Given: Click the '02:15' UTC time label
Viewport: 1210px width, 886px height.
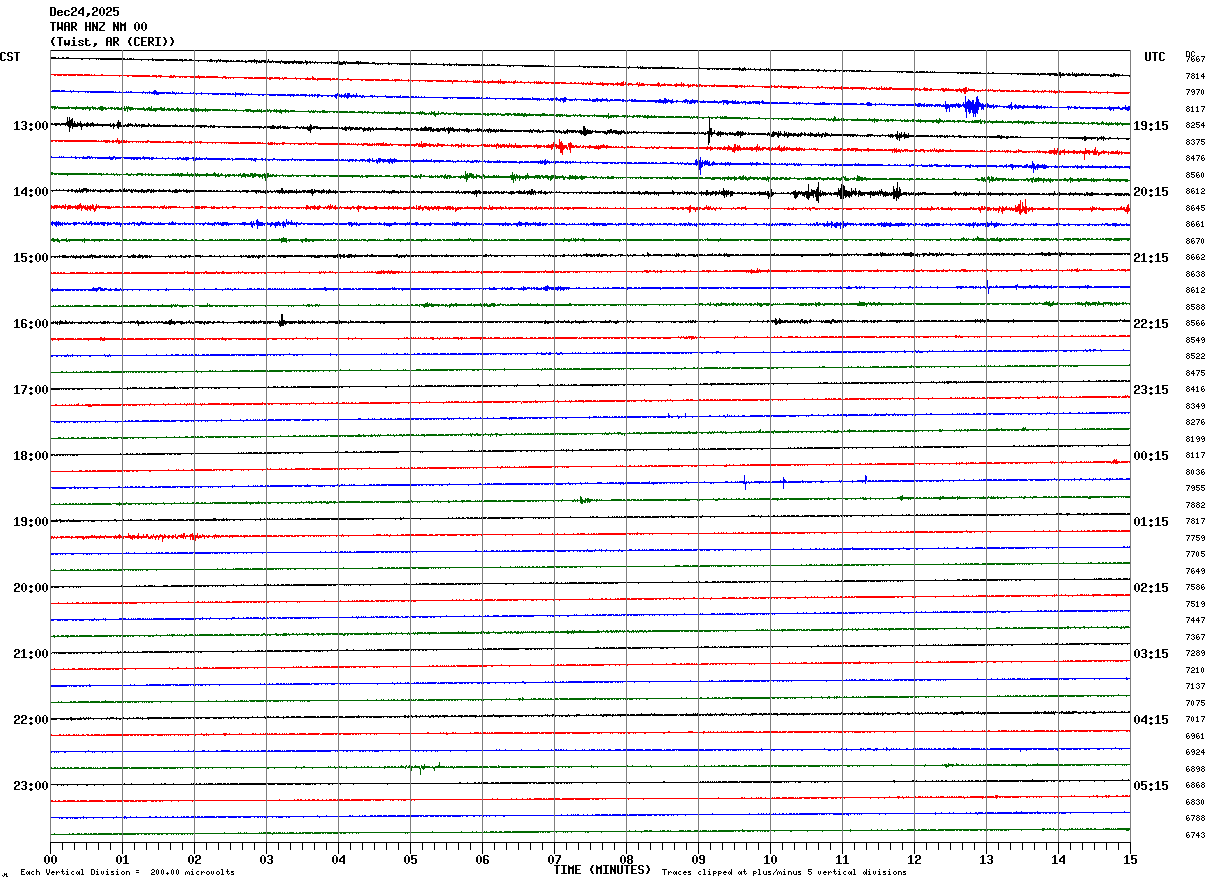Looking at the screenshot, I should [x=1151, y=588].
